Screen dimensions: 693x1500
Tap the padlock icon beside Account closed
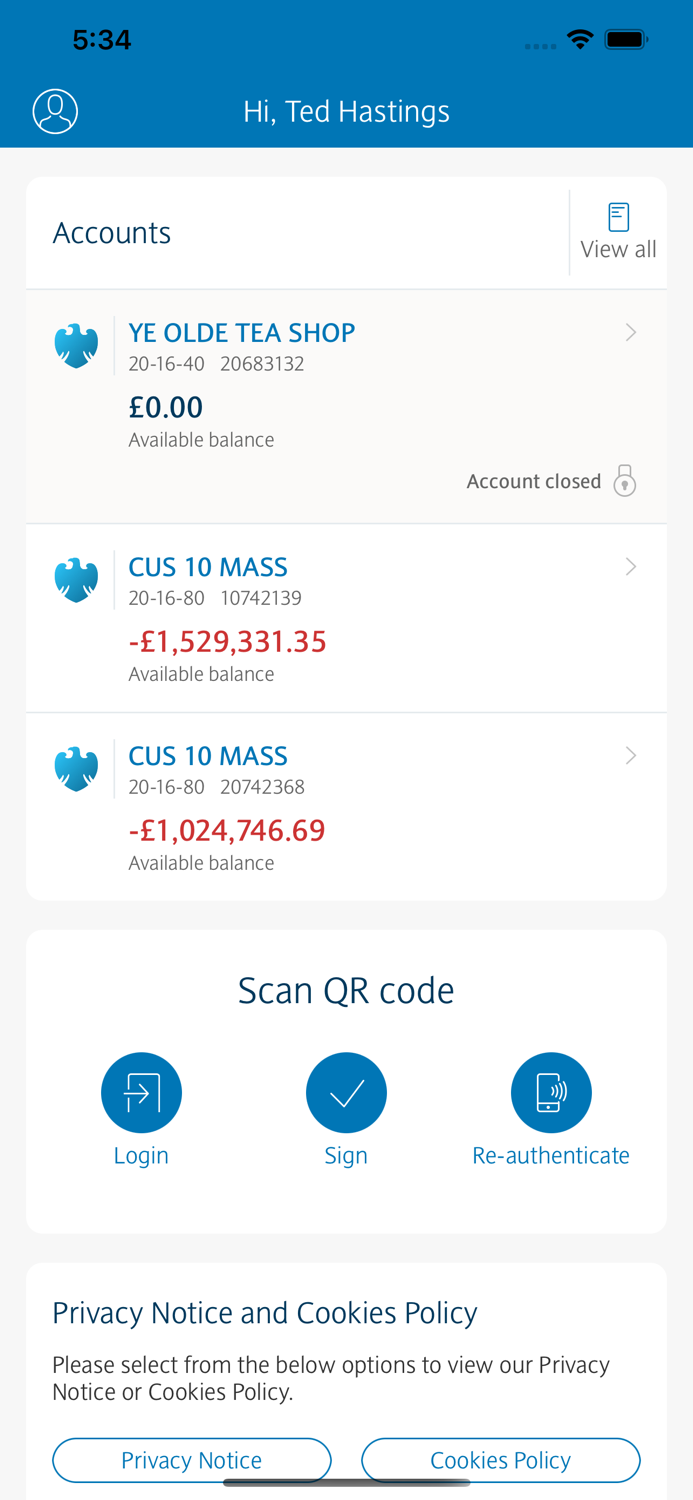click(625, 481)
